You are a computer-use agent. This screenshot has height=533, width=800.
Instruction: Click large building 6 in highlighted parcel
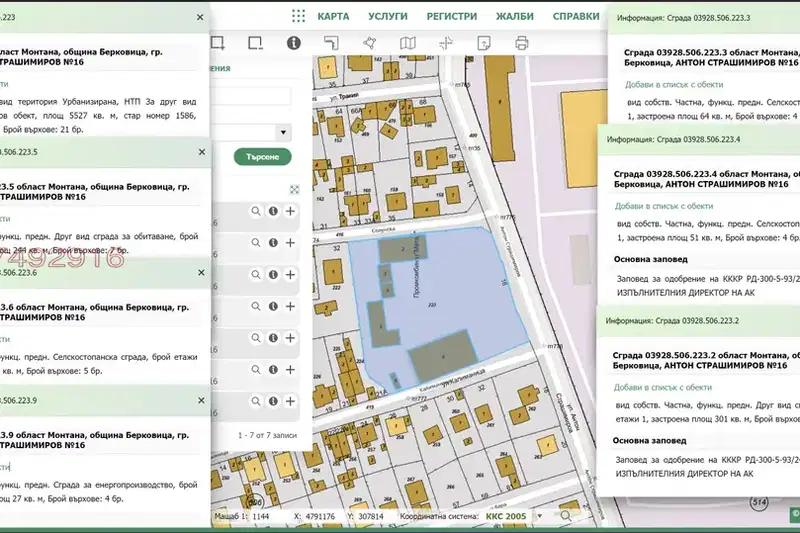point(443,356)
